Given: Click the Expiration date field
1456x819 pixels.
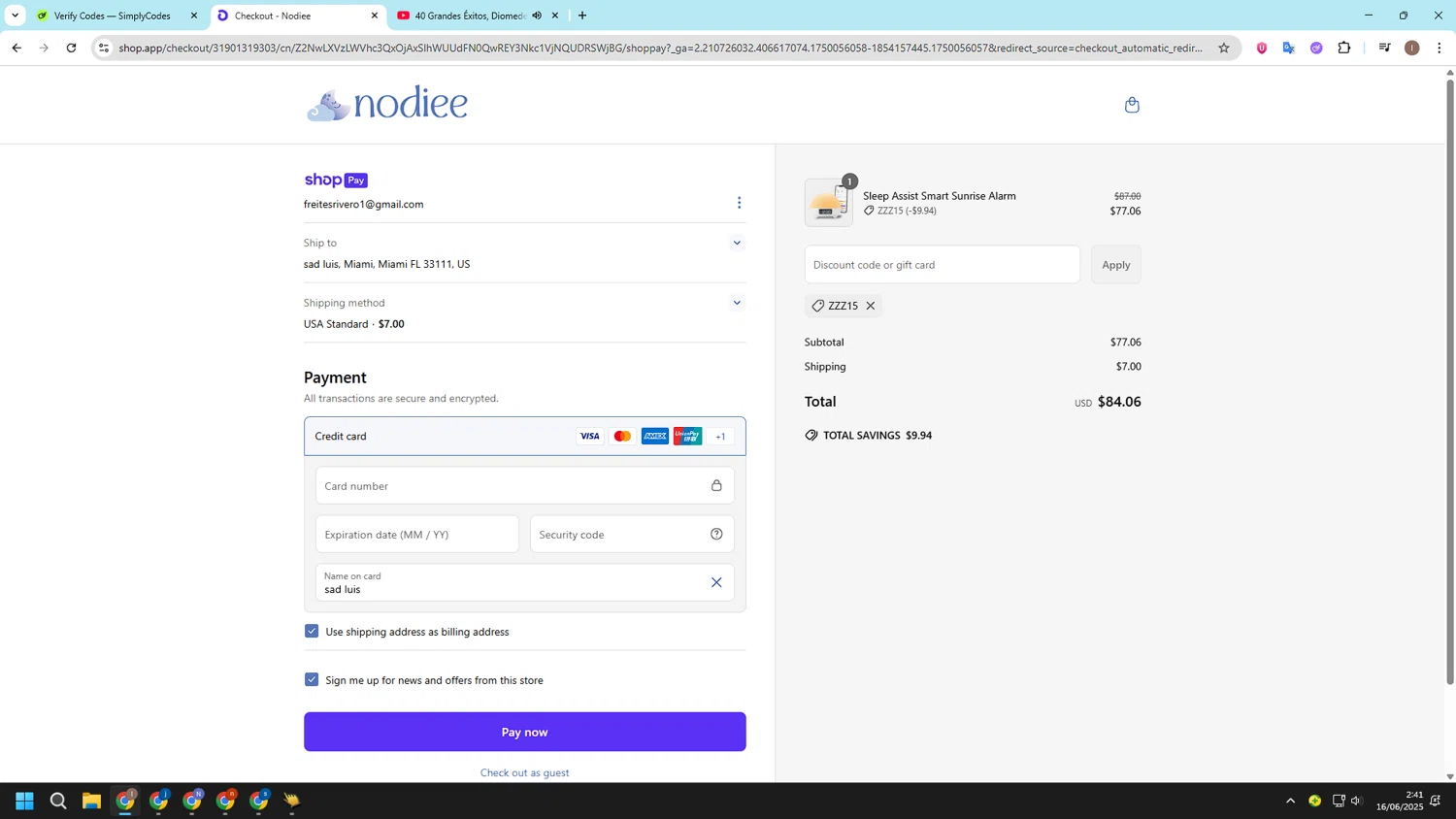Looking at the screenshot, I should tap(417, 534).
